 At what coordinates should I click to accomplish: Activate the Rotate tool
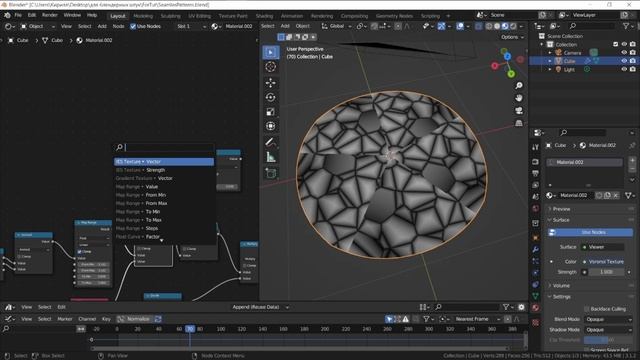pyautogui.click(x=271, y=97)
